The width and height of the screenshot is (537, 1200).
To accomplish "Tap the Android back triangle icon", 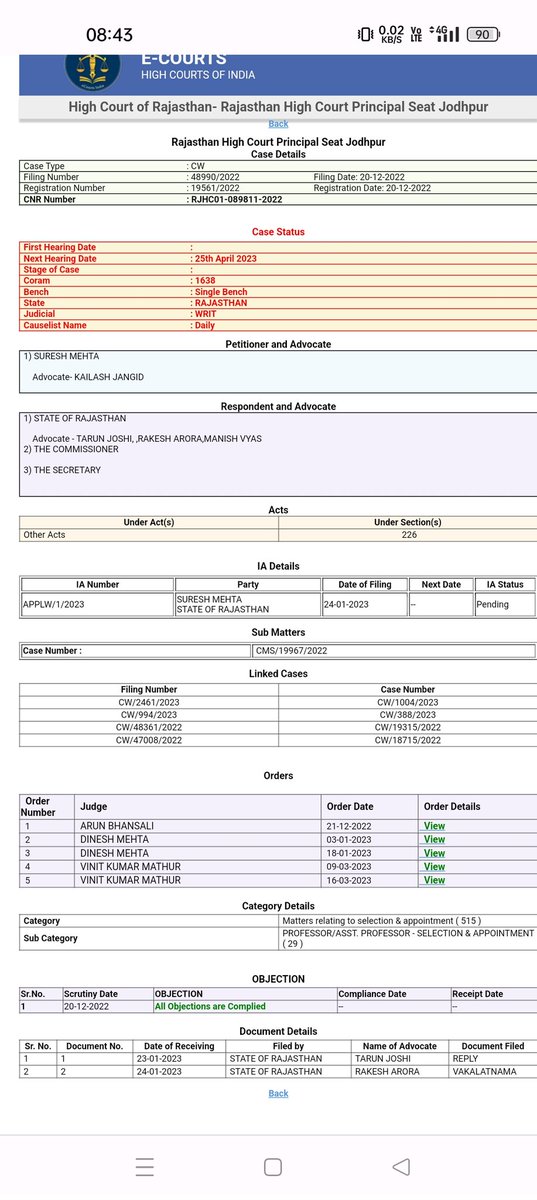I will [x=400, y=1166].
